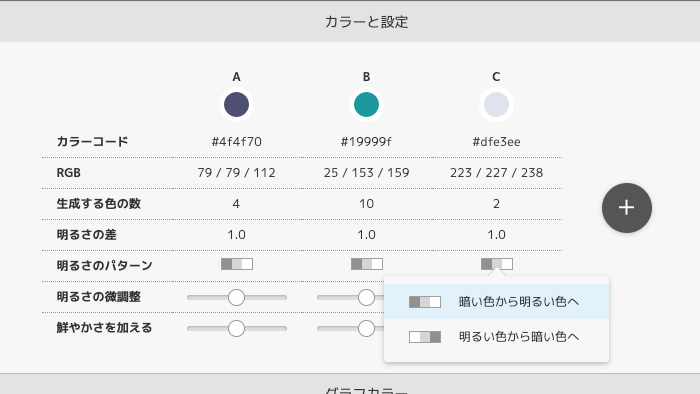Collapse brightness pattern dropdown for color C
The width and height of the screenshot is (700, 394).
[496, 264]
